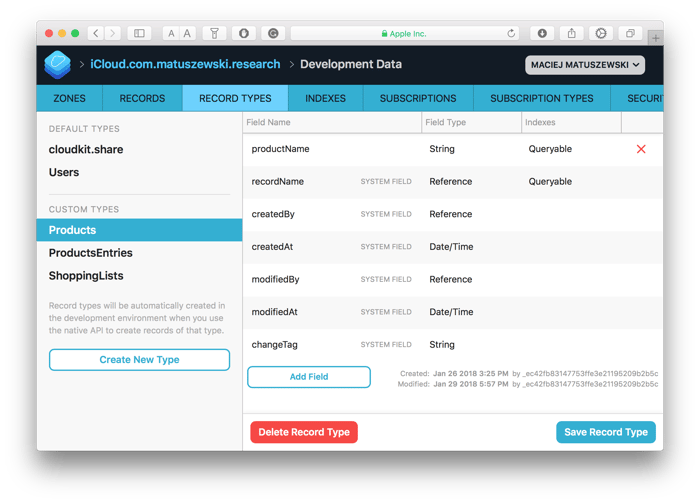Switch to the Zones tab
Image resolution: width=700 pixels, height=503 pixels.
coord(69,98)
